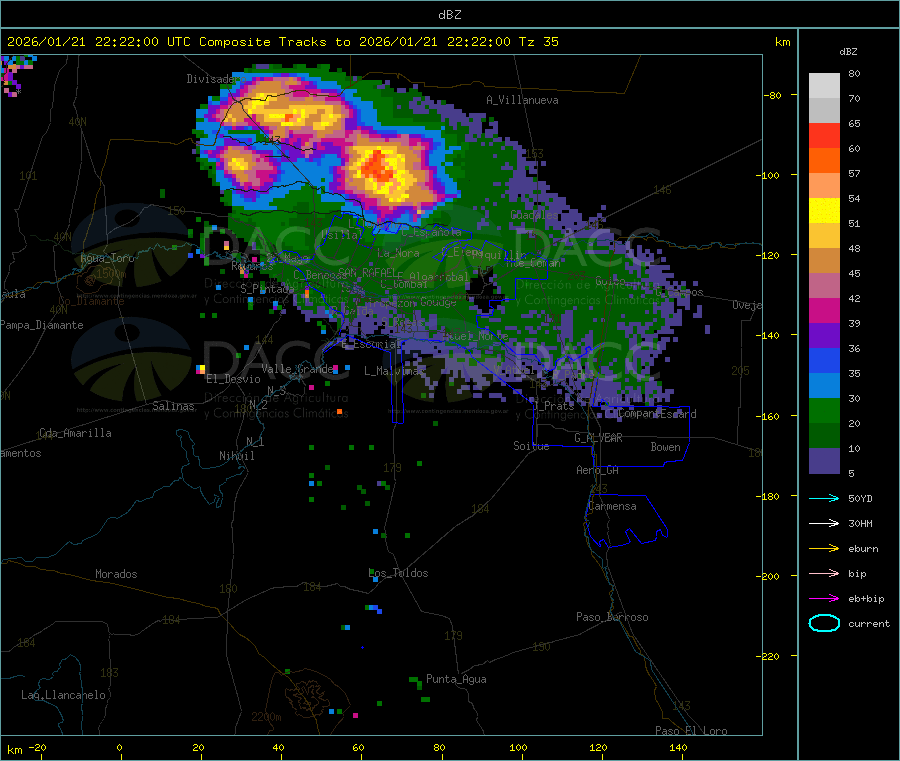Click the '2200m' elevation label
The image size is (900, 761).
click(x=266, y=717)
